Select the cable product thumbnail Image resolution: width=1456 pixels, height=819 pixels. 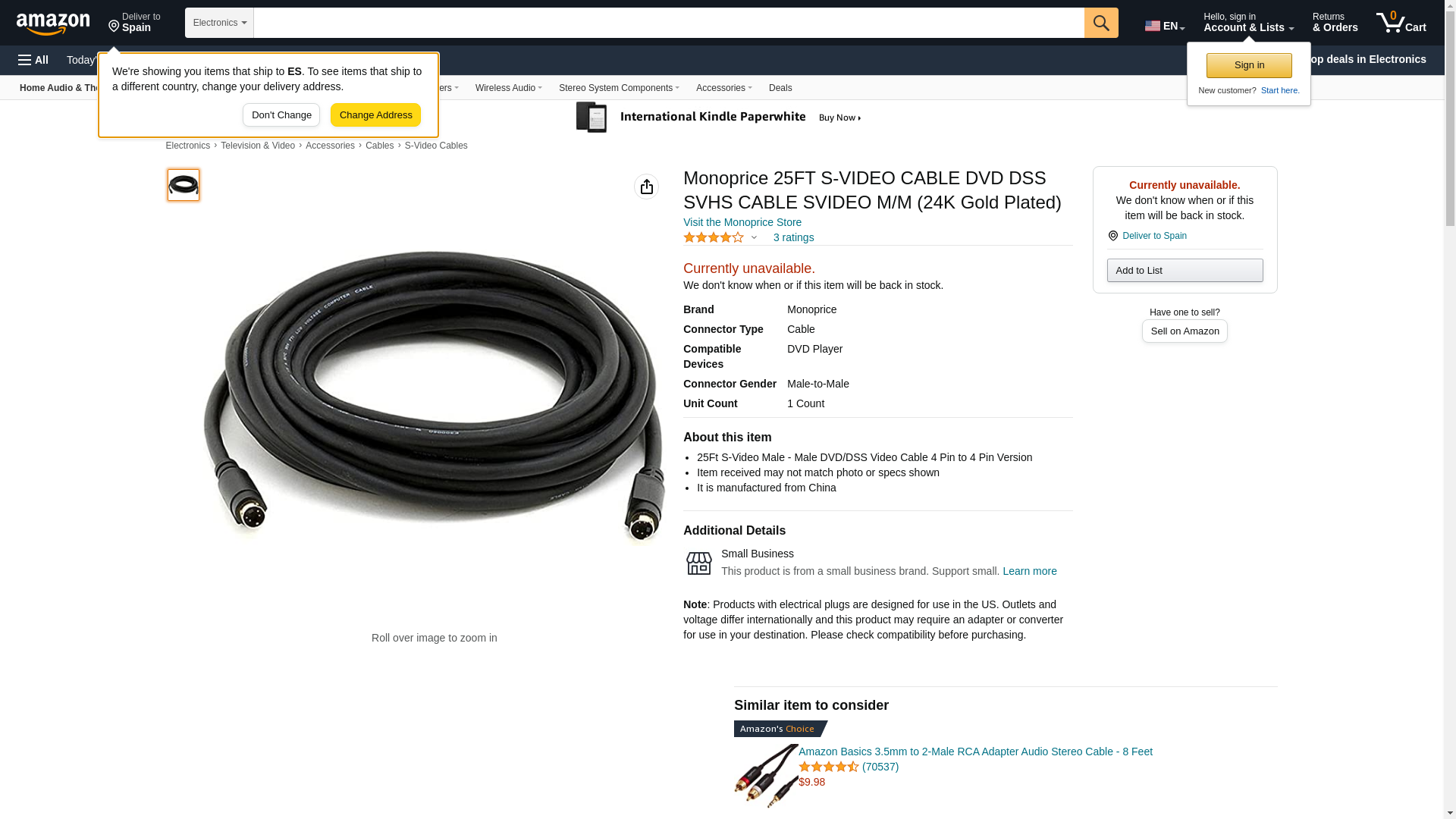point(184,185)
